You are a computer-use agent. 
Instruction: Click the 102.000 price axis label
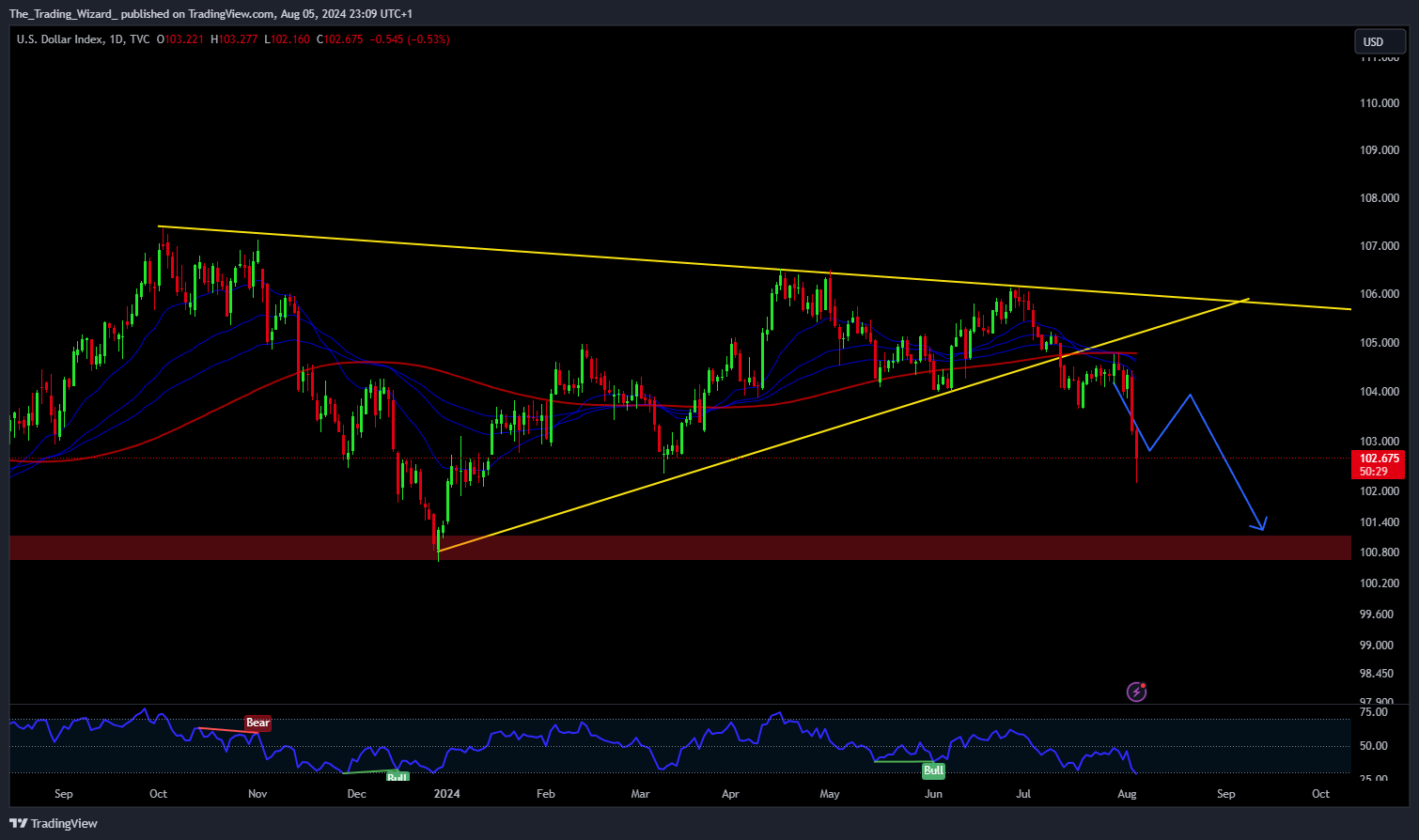1379,490
